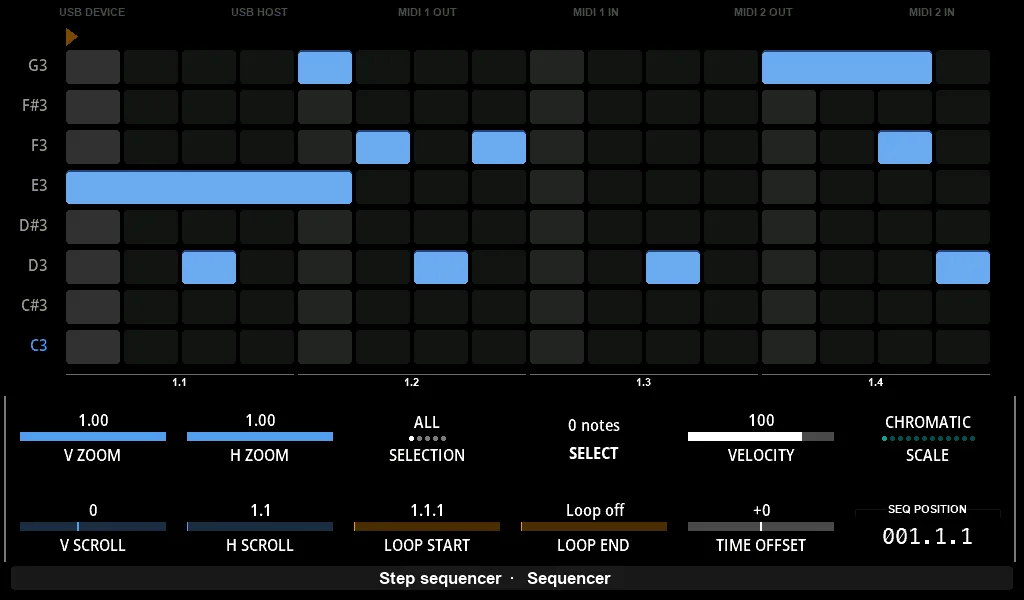Toggle the first step cell in the F#3 row
The width and height of the screenshot is (1024, 600).
point(93,107)
